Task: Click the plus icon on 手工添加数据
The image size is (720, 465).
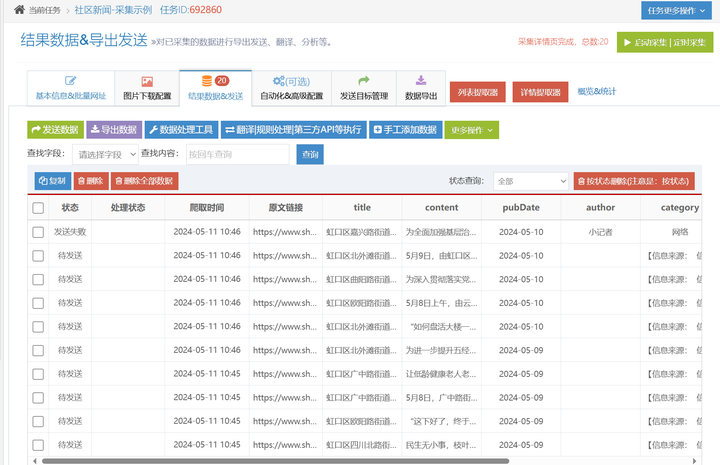Action: 377,130
